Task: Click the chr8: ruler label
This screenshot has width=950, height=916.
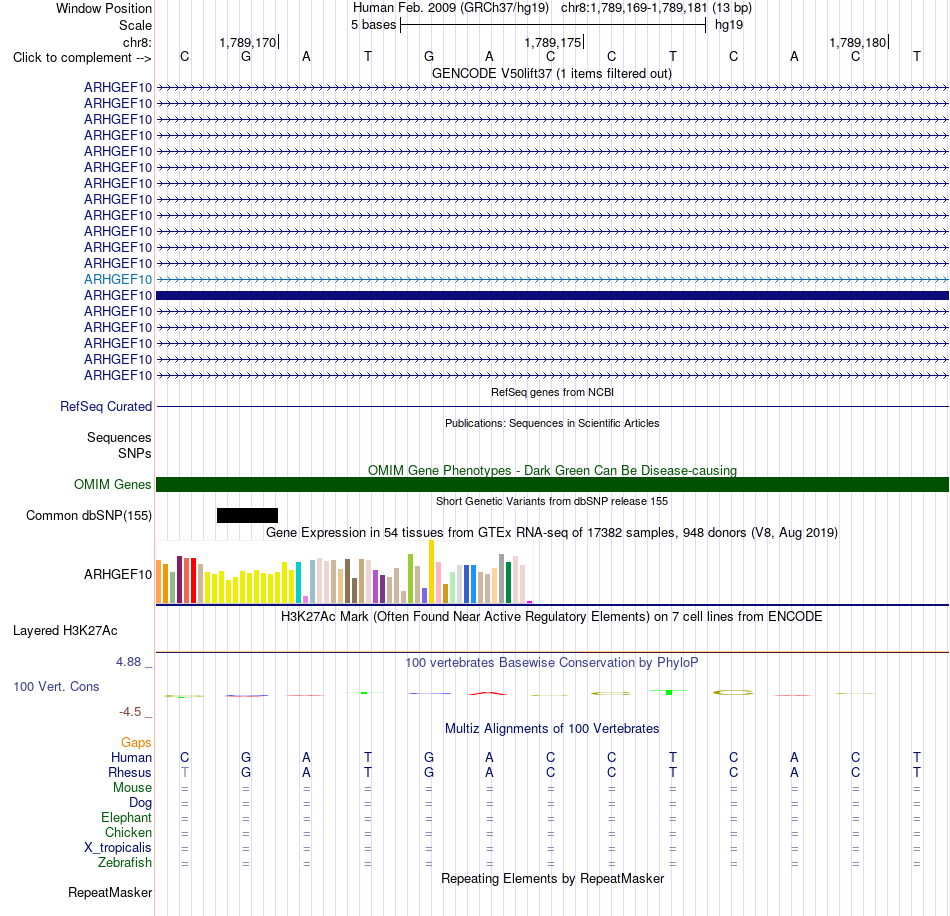Action: pos(137,42)
